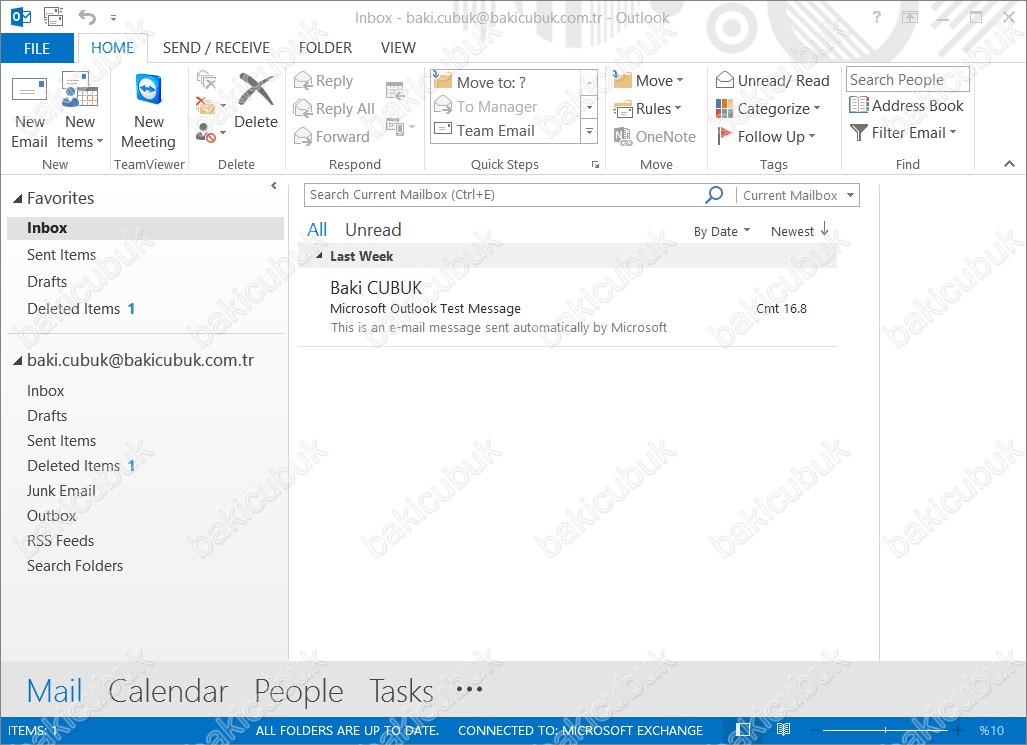Reply with a Meeting icon
1027x745 pixels.
pos(395,90)
